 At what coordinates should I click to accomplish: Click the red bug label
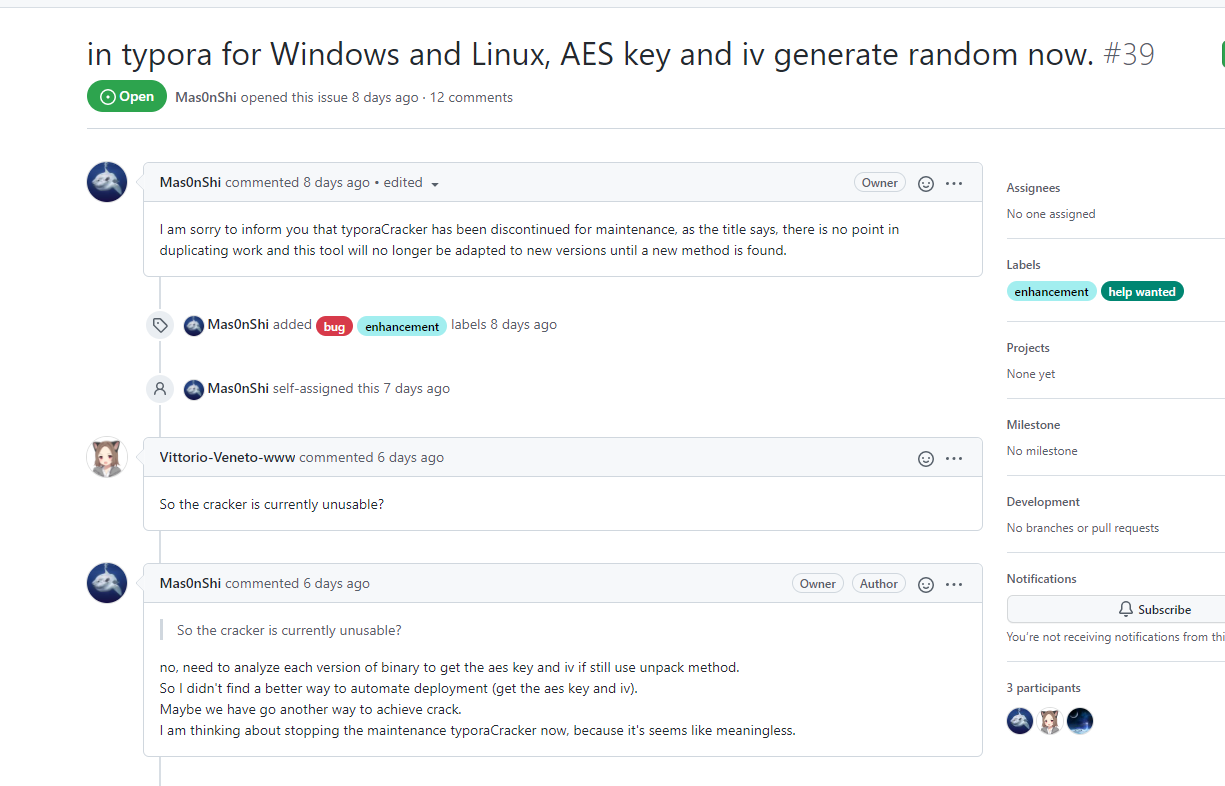click(x=334, y=326)
